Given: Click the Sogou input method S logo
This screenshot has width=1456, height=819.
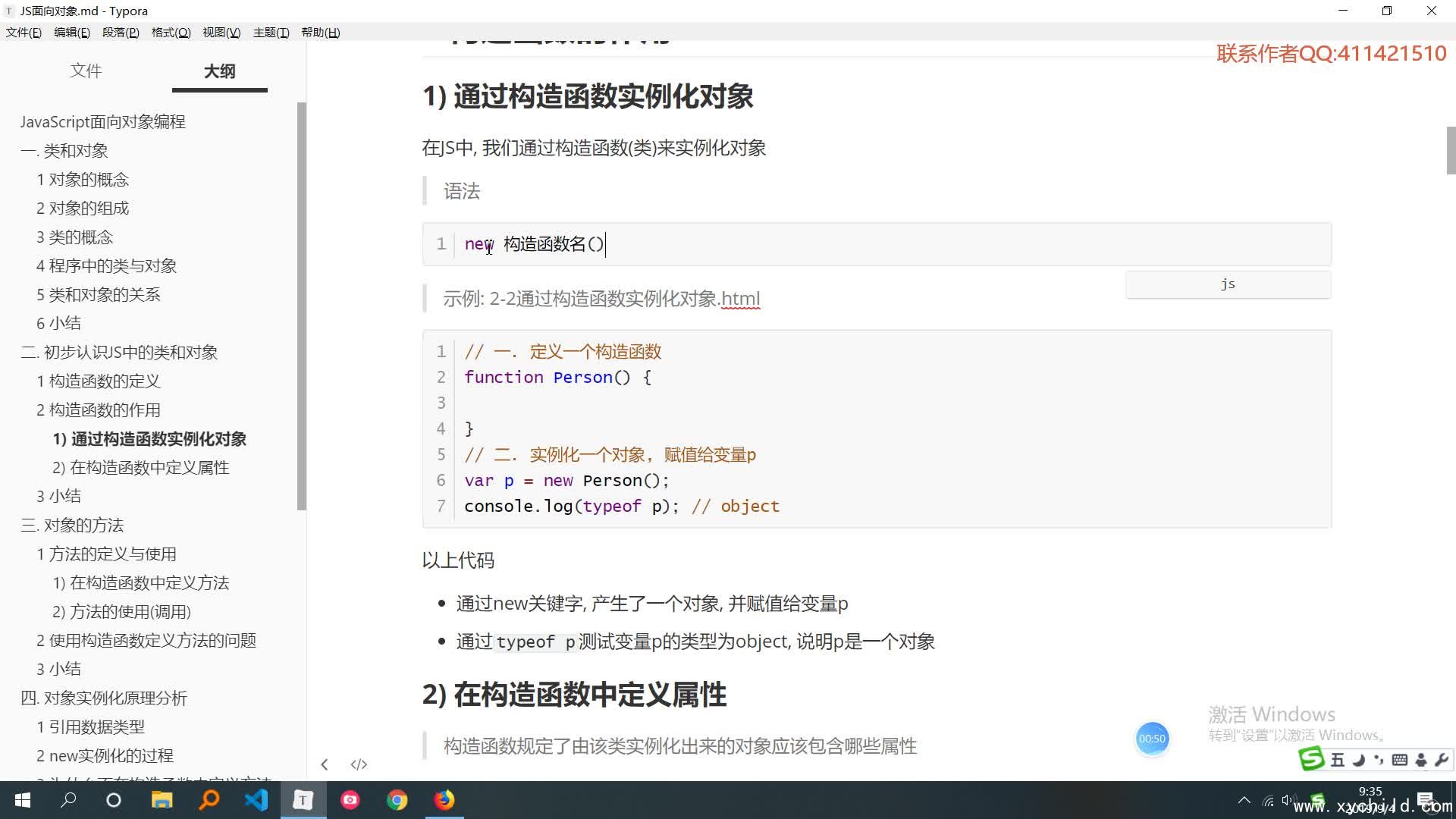Looking at the screenshot, I should pyautogui.click(x=1311, y=758).
